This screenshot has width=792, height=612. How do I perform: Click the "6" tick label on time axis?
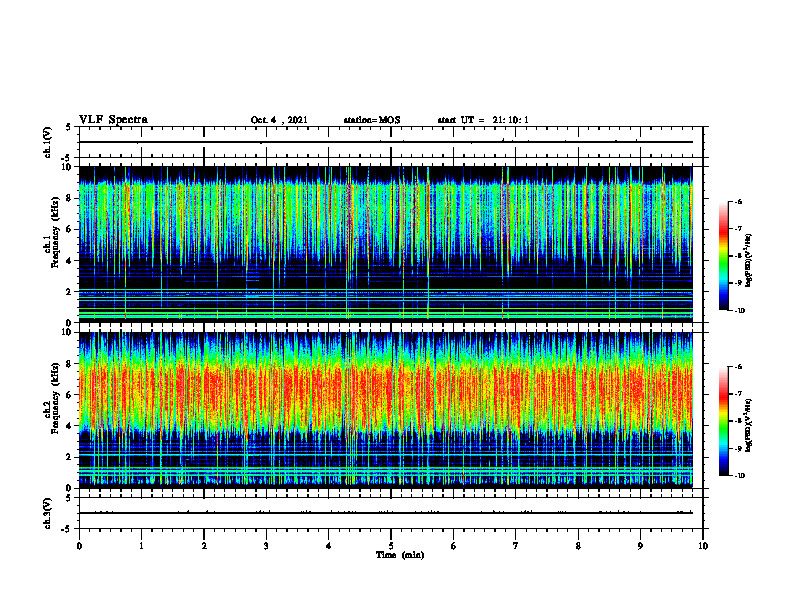click(x=454, y=546)
